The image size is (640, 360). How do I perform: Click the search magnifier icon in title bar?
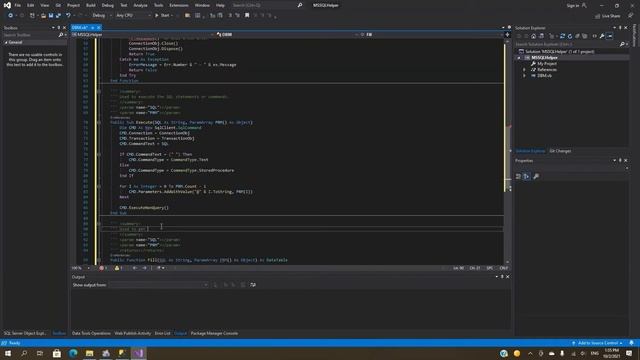coord(300,5)
